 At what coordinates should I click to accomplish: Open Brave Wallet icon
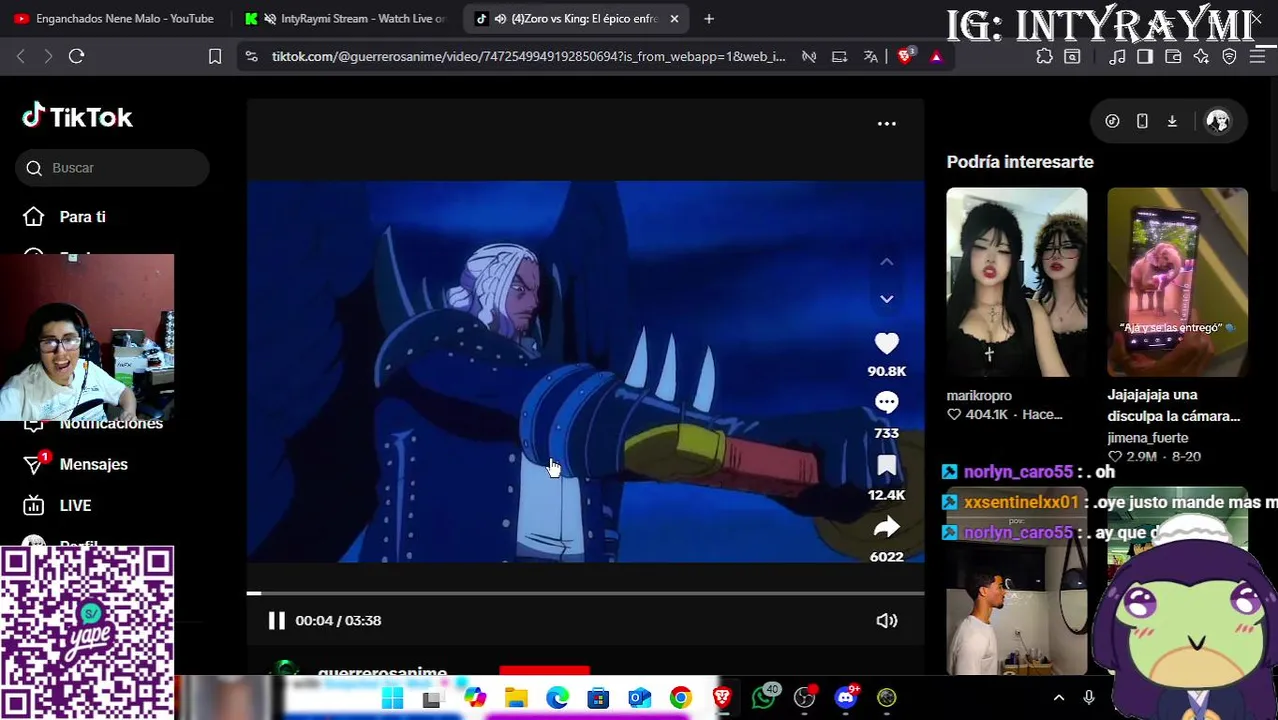1173,57
